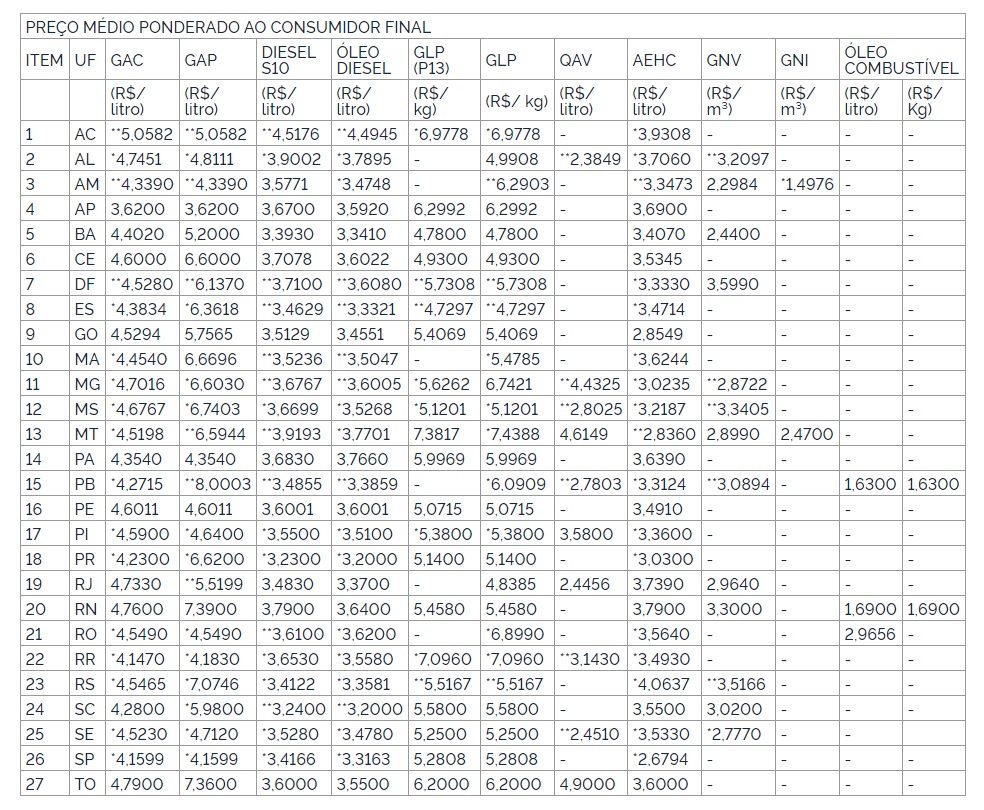Screen dimensions: 984x810
Task: Select the ÓLEO COMBUSTÍVEL column header
Action: pos(901,60)
